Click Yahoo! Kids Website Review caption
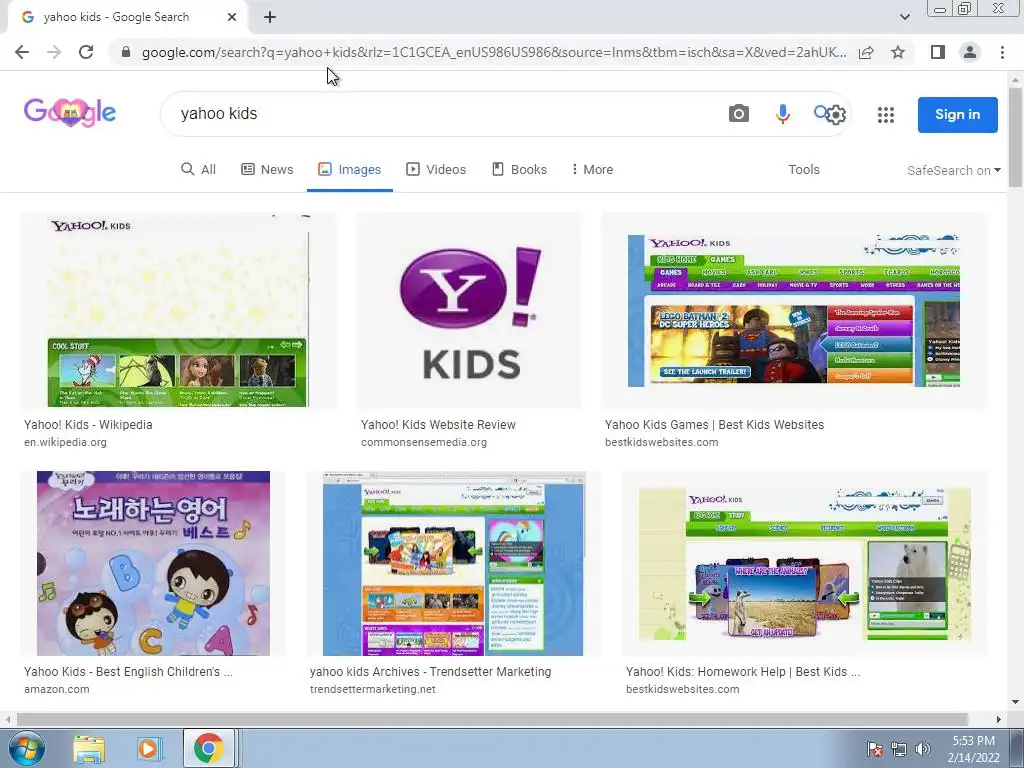 pos(438,424)
